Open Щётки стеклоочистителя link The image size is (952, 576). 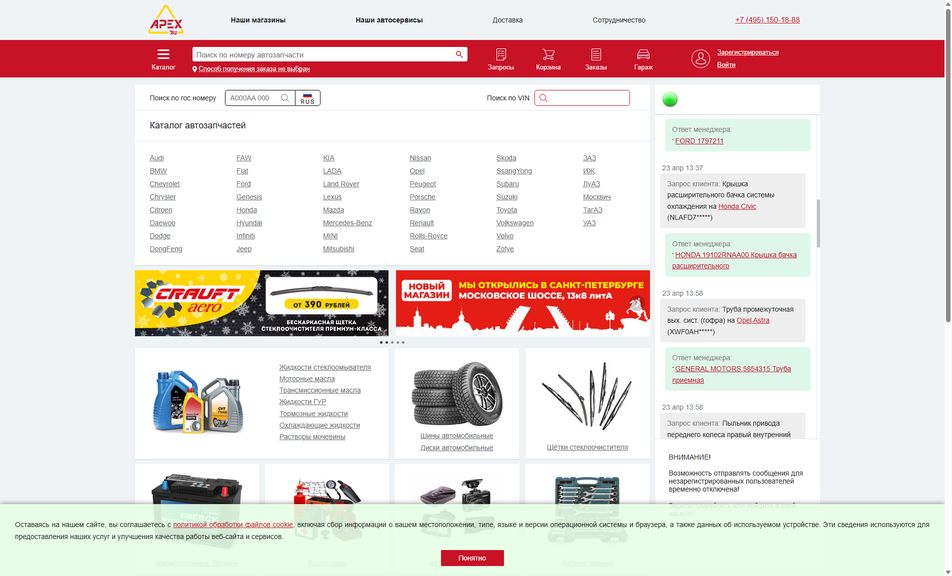click(587, 447)
